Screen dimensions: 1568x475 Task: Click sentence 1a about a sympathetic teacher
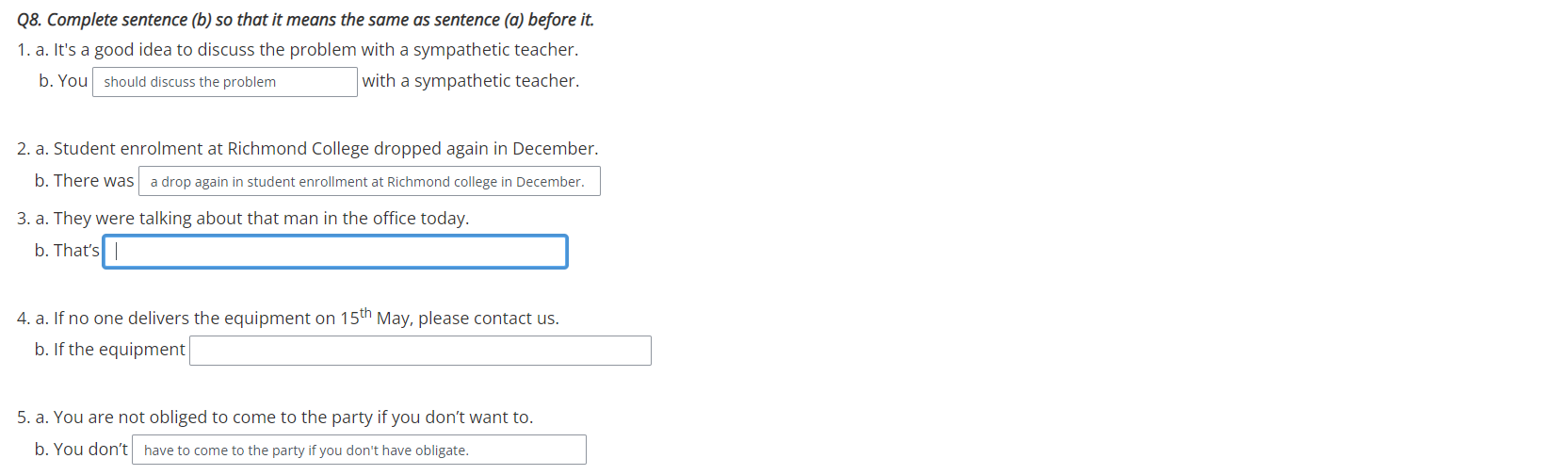tap(298, 50)
